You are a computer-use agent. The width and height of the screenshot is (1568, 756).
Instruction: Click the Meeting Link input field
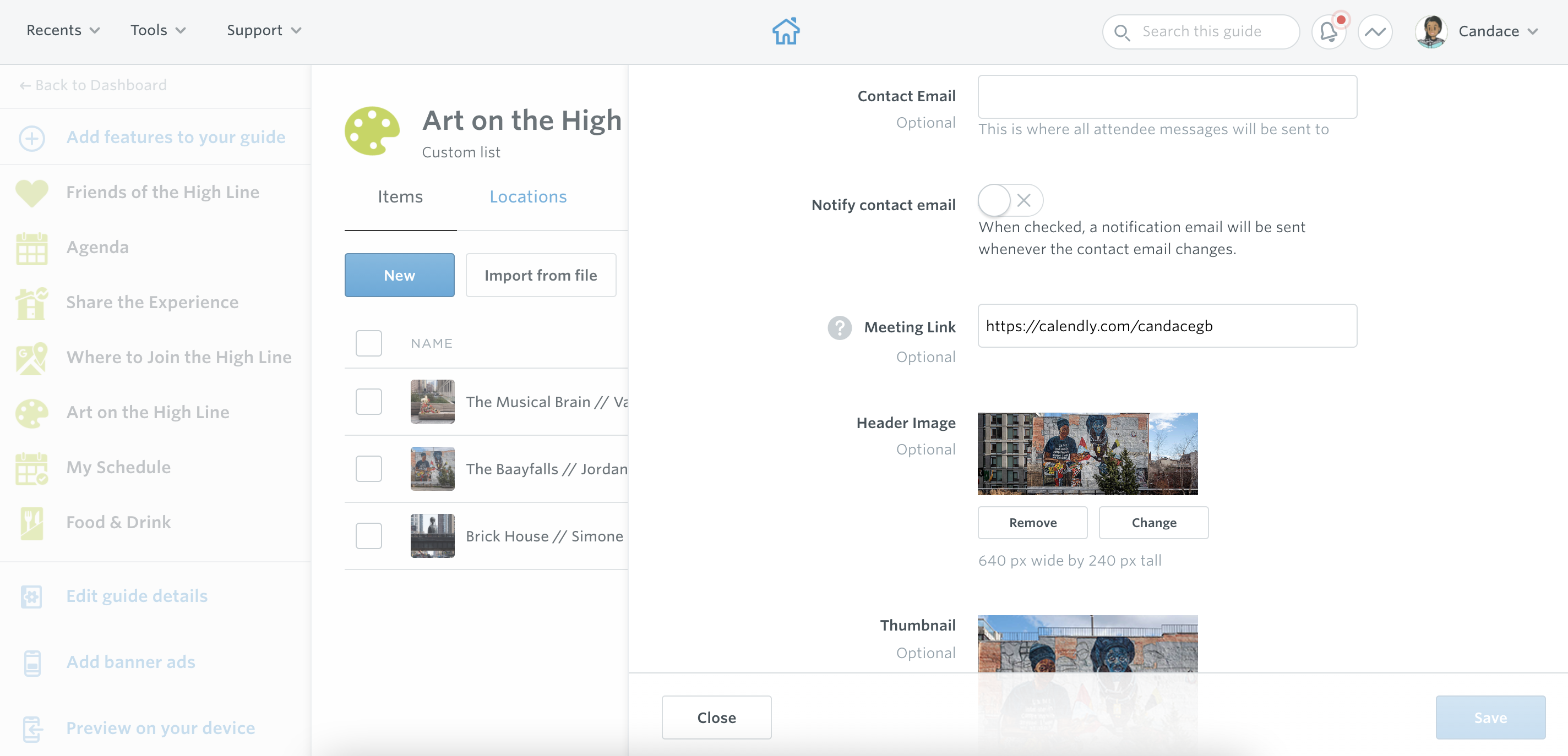pos(1167,325)
